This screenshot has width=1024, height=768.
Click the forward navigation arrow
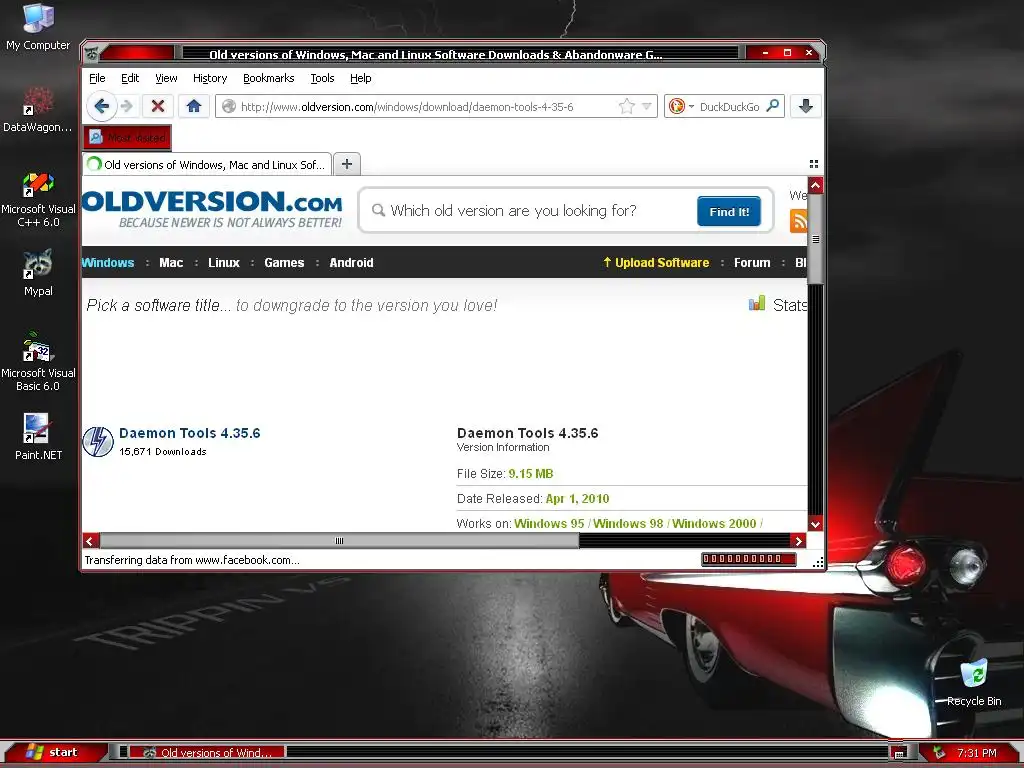(127, 106)
